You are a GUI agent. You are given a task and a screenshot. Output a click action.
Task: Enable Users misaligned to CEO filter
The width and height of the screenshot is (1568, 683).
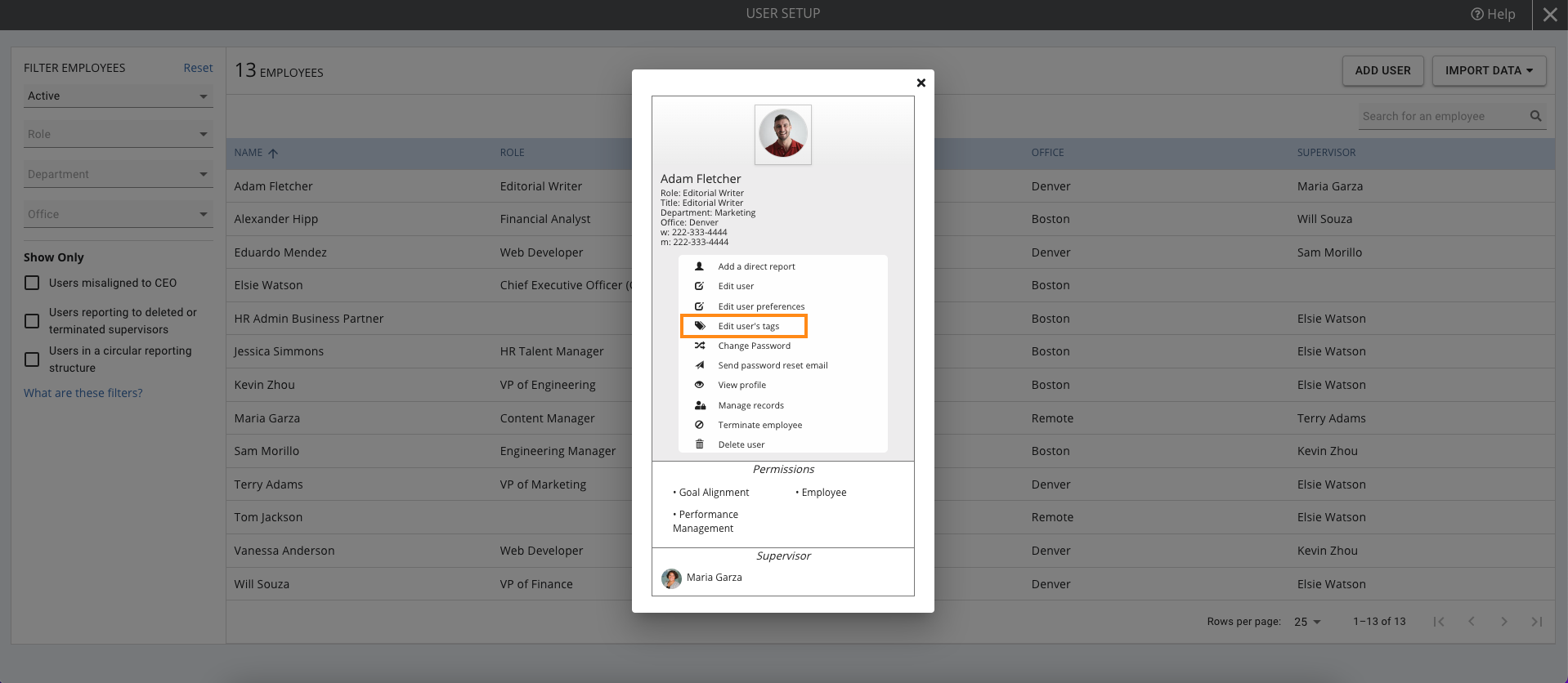pos(32,283)
